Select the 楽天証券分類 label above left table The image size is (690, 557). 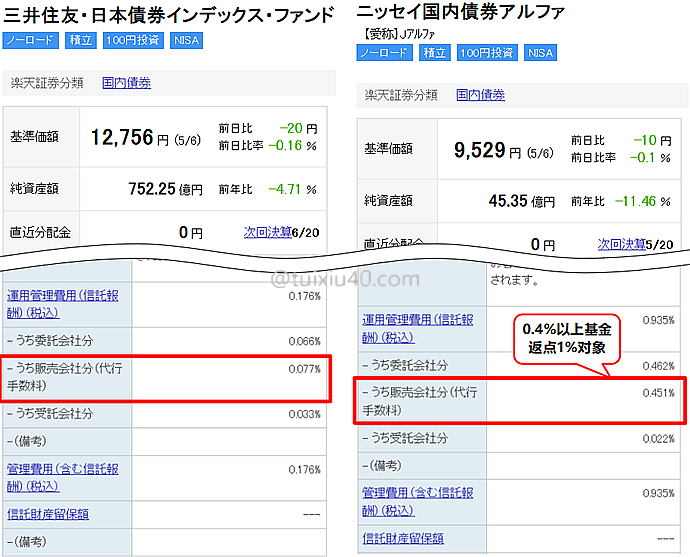(x=47, y=83)
